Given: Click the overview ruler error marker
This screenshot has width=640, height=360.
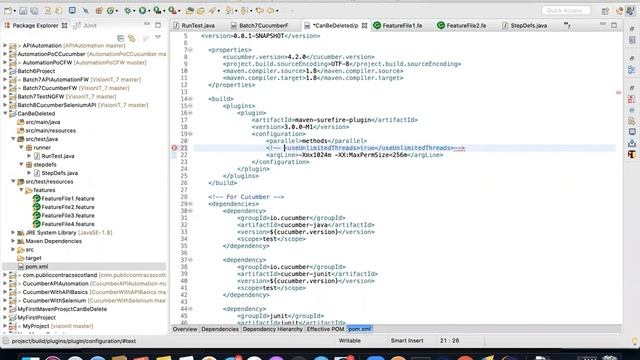Looking at the screenshot, I should [618, 93].
